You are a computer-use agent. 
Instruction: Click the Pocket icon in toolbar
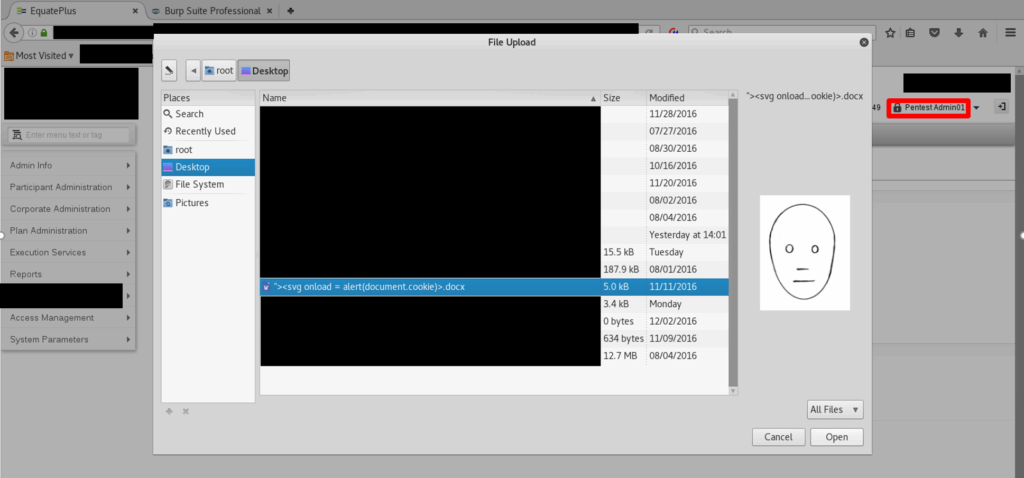click(x=935, y=33)
